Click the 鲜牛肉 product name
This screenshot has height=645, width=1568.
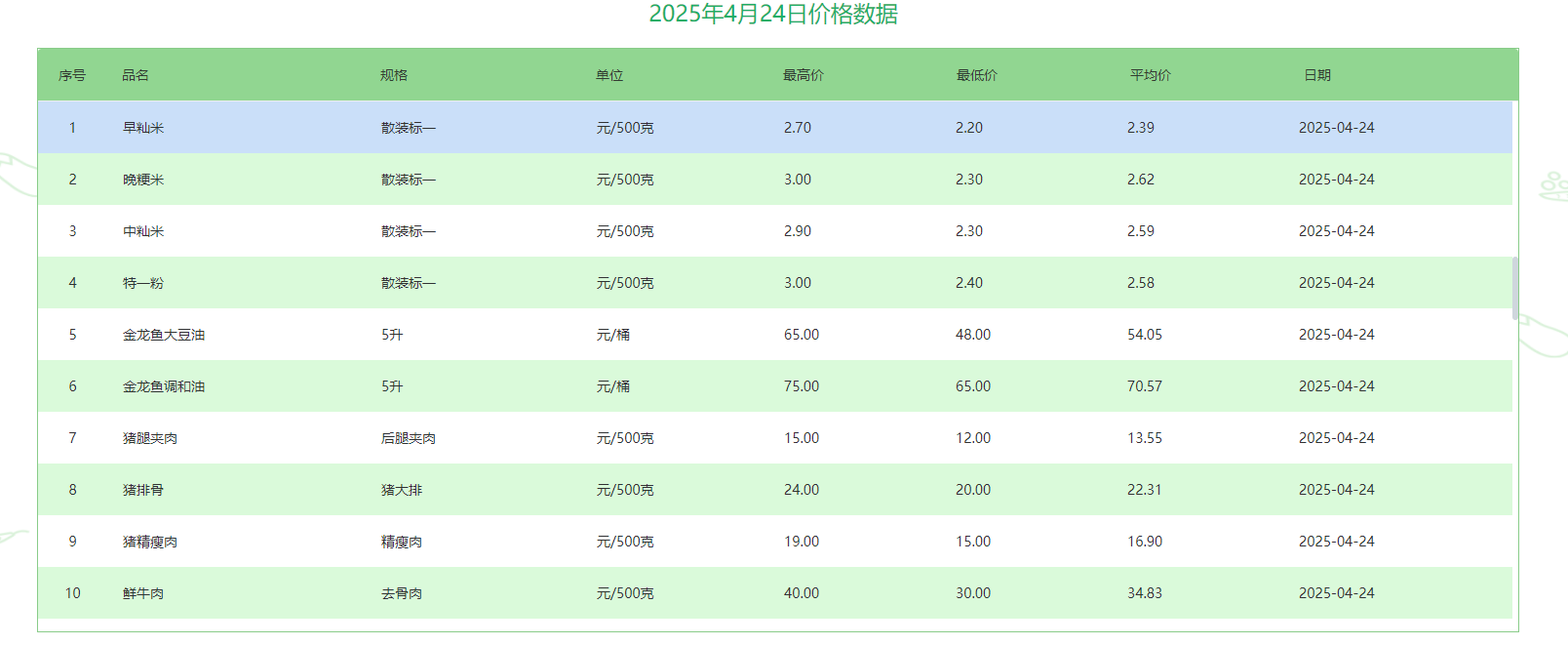143,593
